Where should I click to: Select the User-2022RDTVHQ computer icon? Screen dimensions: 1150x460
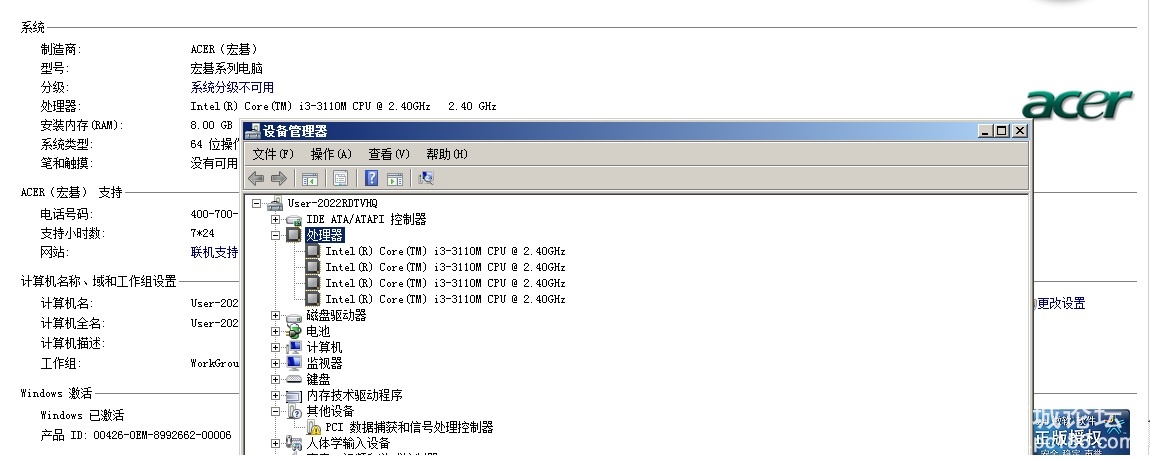[x=276, y=203]
